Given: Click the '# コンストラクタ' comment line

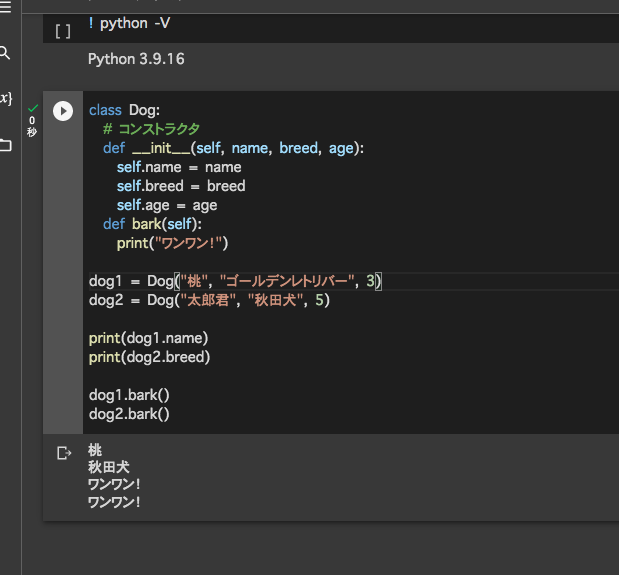Looking at the screenshot, I should coord(151,129).
